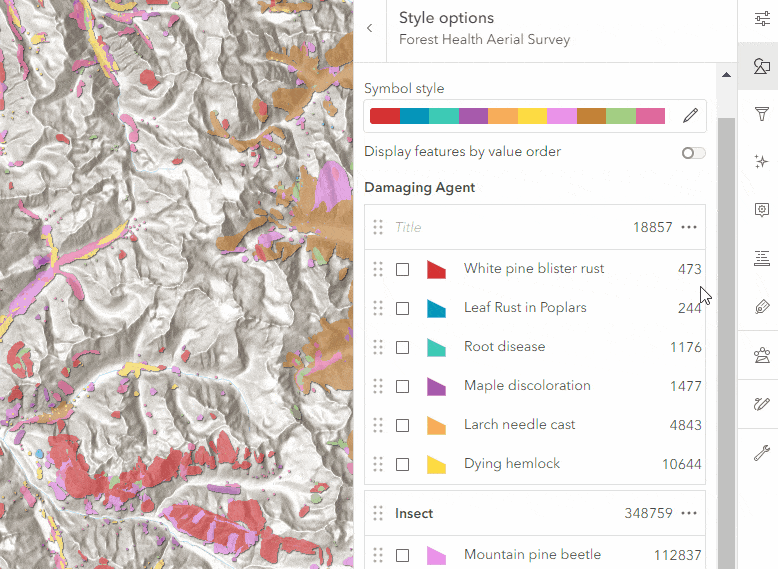This screenshot has width=778, height=569.
Task: Open the Insect group options menu
Action: tap(689, 513)
